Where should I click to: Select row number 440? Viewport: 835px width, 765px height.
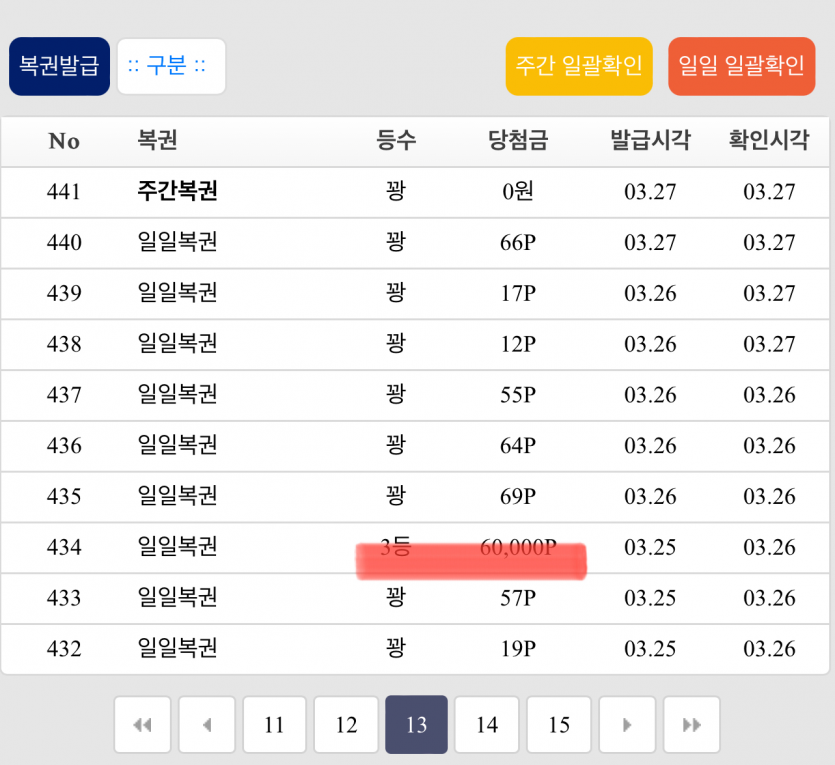click(x=64, y=242)
